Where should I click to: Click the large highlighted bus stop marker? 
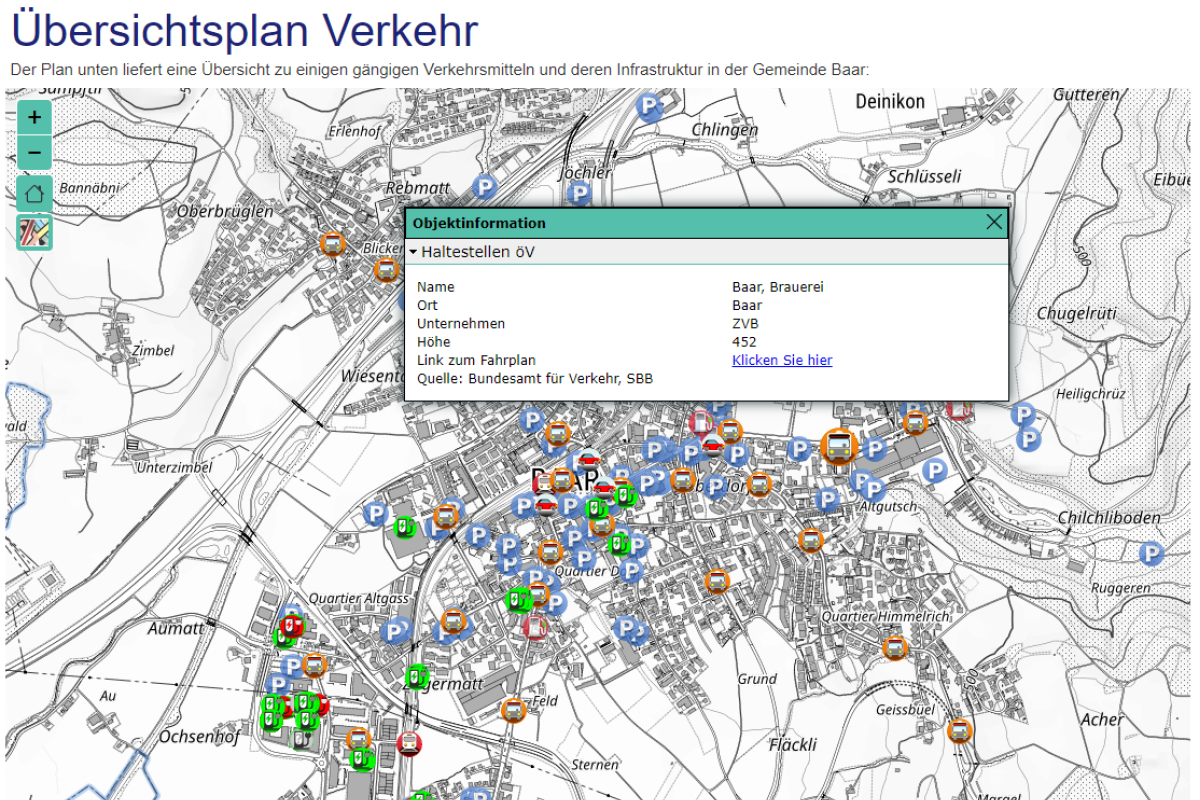point(838,445)
